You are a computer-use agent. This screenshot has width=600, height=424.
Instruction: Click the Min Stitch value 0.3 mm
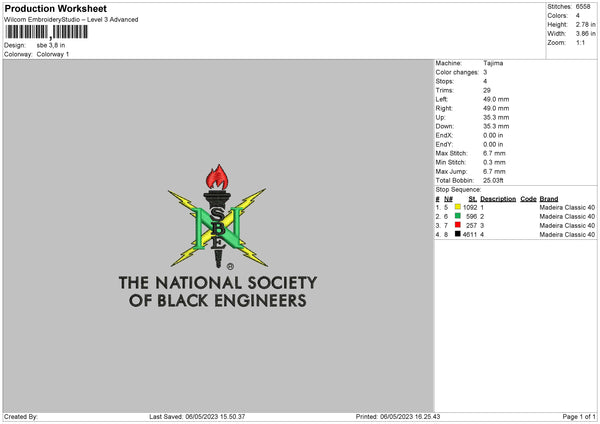tap(494, 162)
